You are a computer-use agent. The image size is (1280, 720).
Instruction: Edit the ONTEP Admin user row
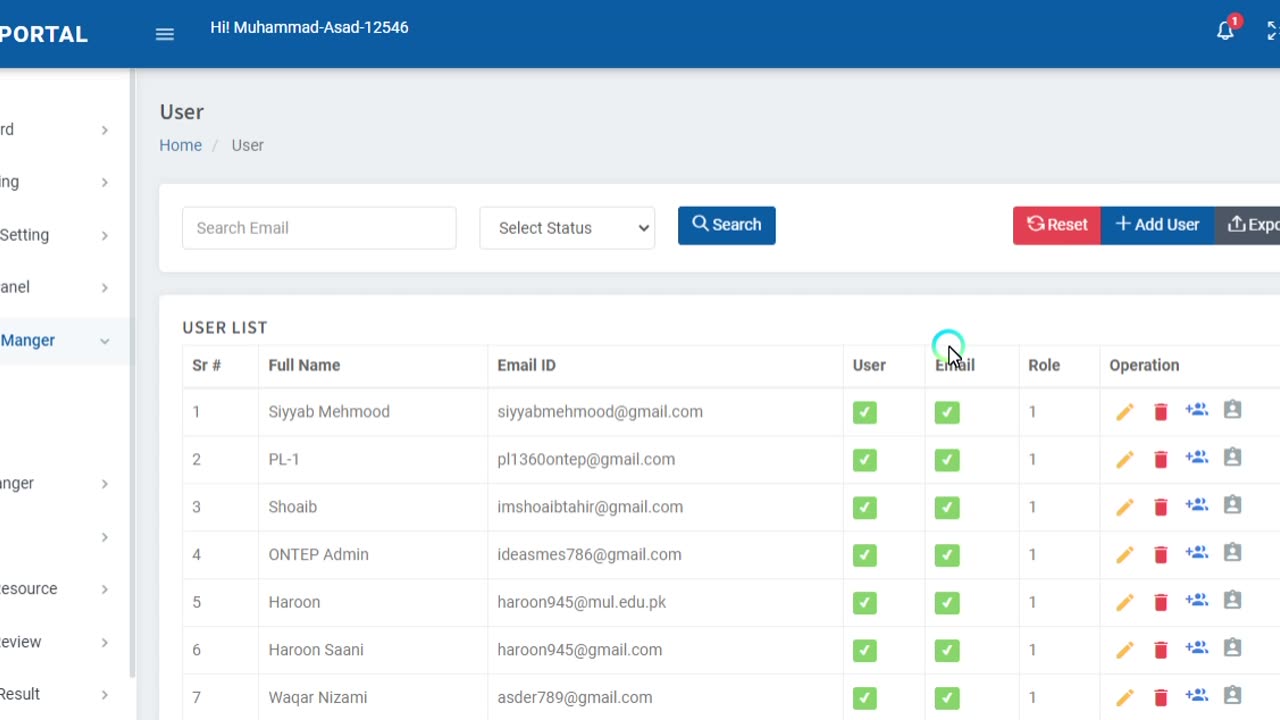[1125, 555]
